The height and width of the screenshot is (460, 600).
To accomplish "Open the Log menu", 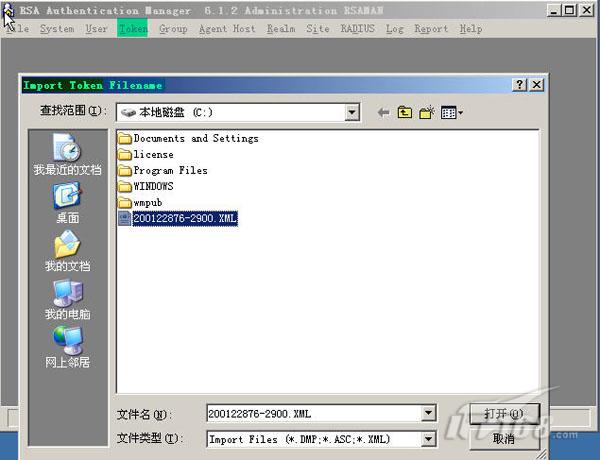I will (395, 29).
